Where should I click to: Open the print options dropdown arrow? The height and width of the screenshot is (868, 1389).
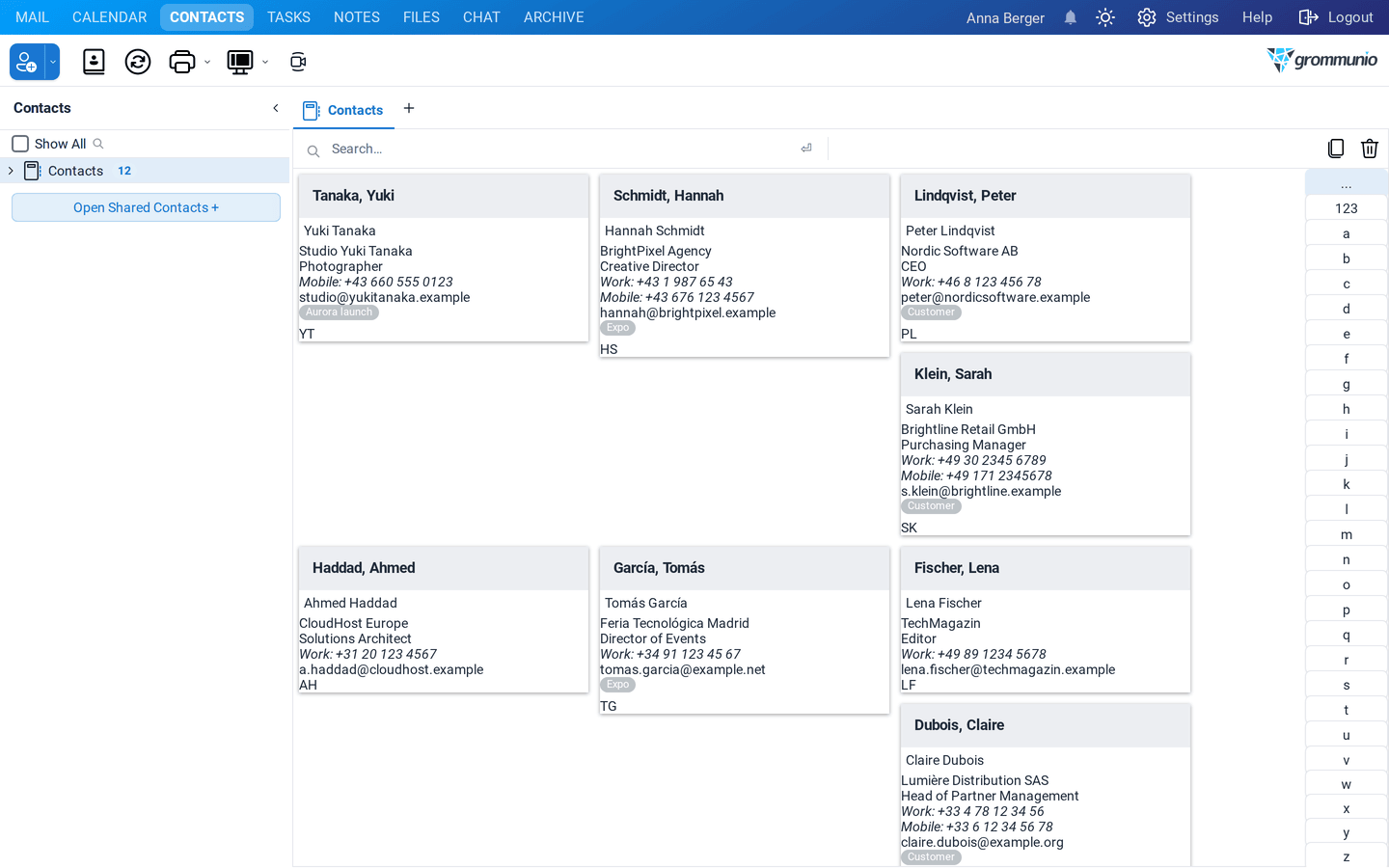207,62
